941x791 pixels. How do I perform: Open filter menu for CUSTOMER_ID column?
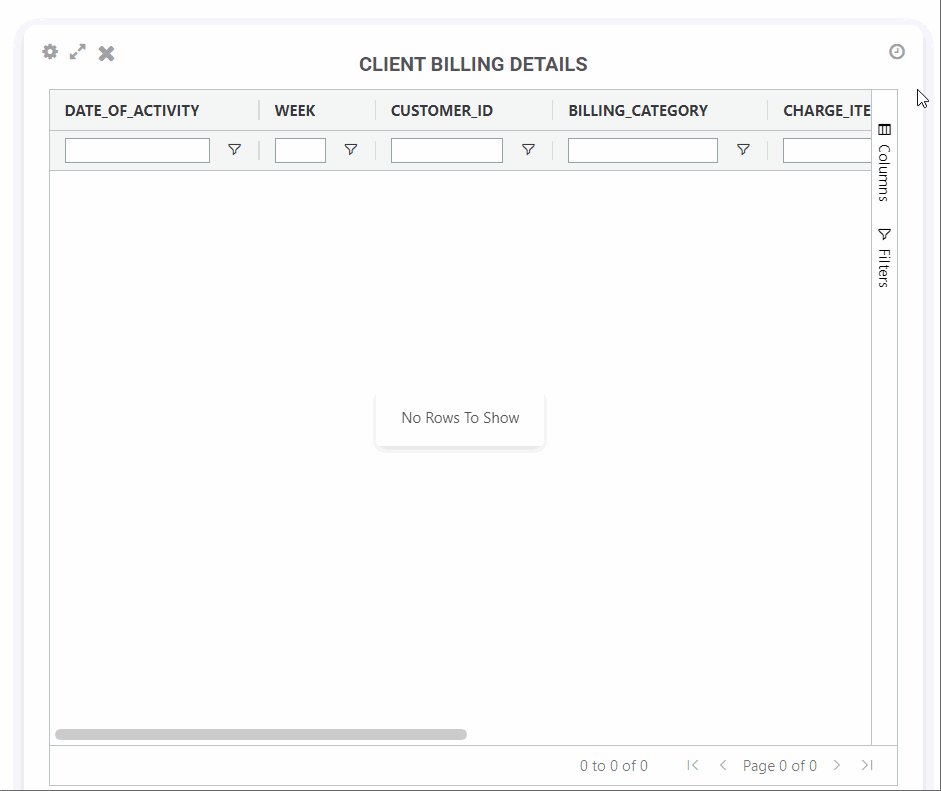tap(528, 150)
